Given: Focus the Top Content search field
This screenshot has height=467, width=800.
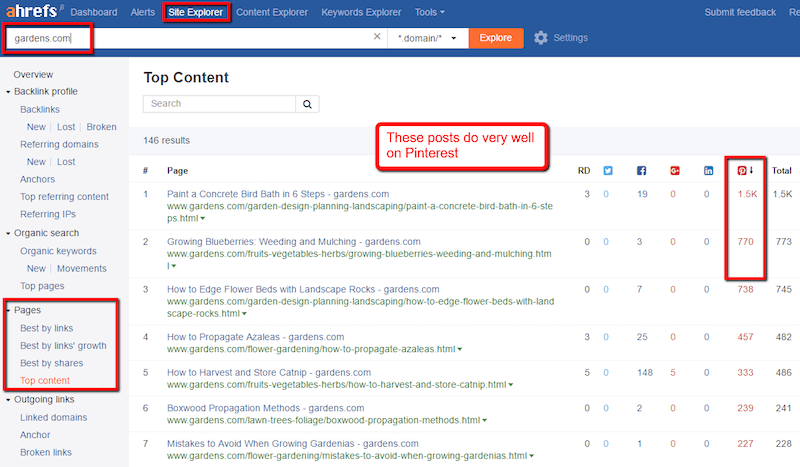Looking at the screenshot, I should (219, 104).
